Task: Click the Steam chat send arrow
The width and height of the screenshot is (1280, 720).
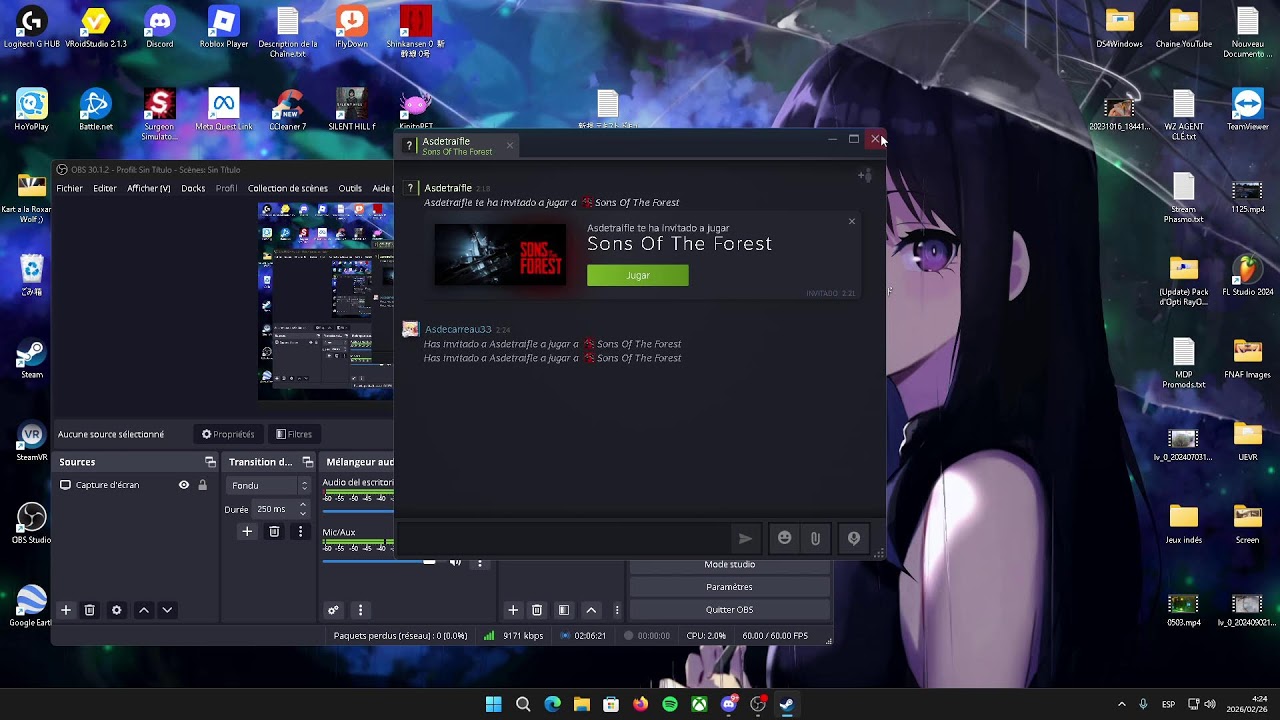Action: point(745,538)
